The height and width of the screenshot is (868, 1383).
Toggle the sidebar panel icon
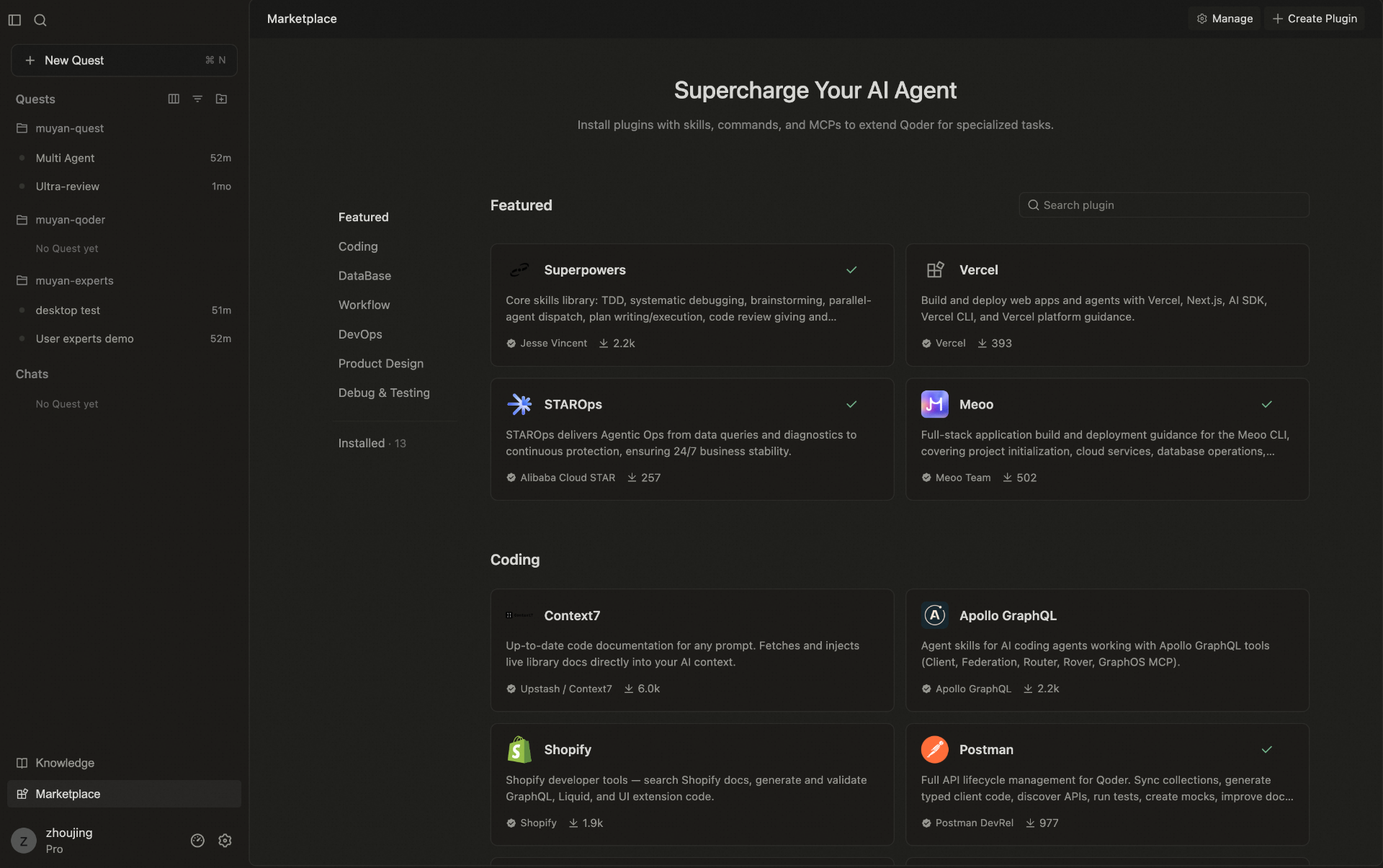click(x=14, y=20)
